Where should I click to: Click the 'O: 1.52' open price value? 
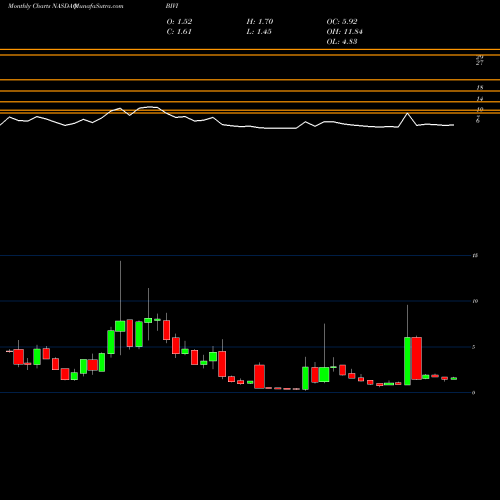[179, 22]
